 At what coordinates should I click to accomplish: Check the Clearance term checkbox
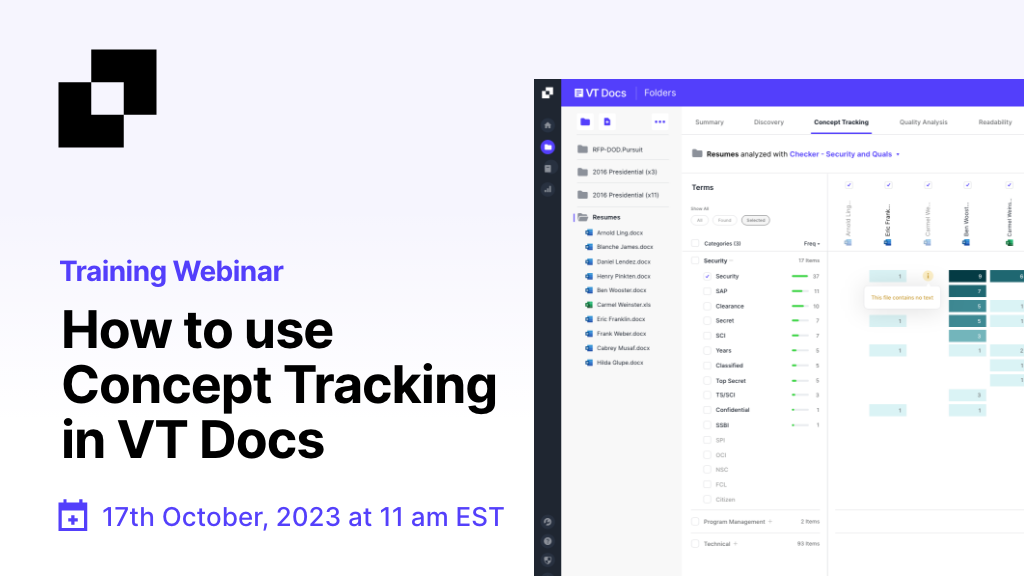[x=707, y=306]
